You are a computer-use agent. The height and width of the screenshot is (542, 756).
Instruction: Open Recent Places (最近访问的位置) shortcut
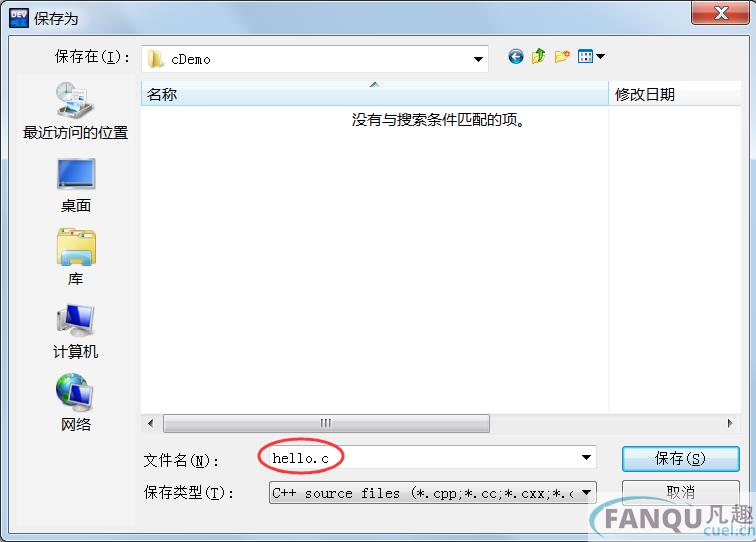[x=75, y=111]
